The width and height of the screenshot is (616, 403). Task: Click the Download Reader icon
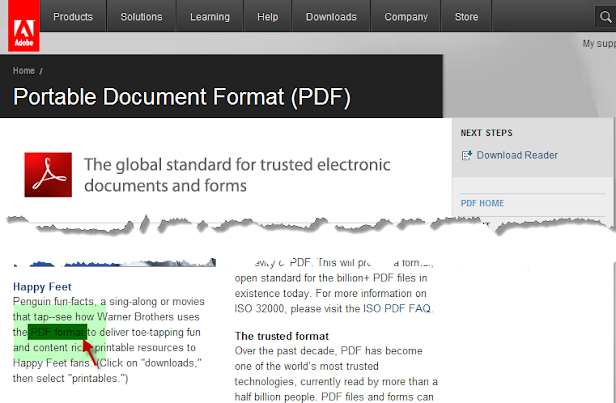(x=466, y=156)
